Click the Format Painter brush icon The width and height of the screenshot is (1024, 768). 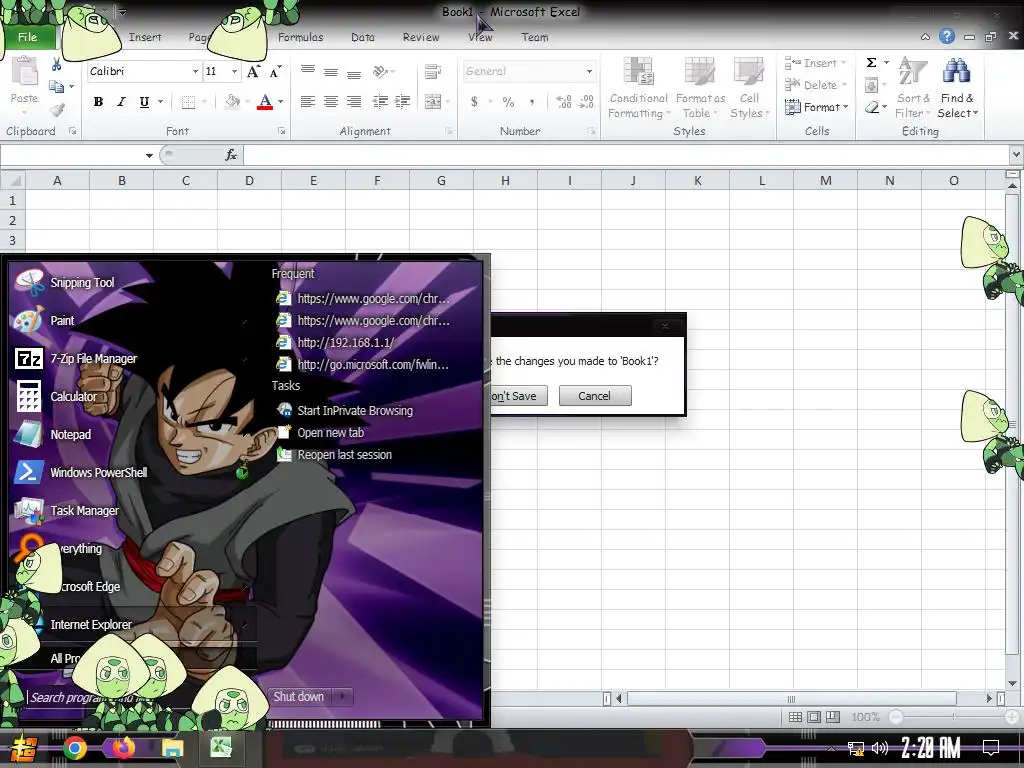point(57,109)
